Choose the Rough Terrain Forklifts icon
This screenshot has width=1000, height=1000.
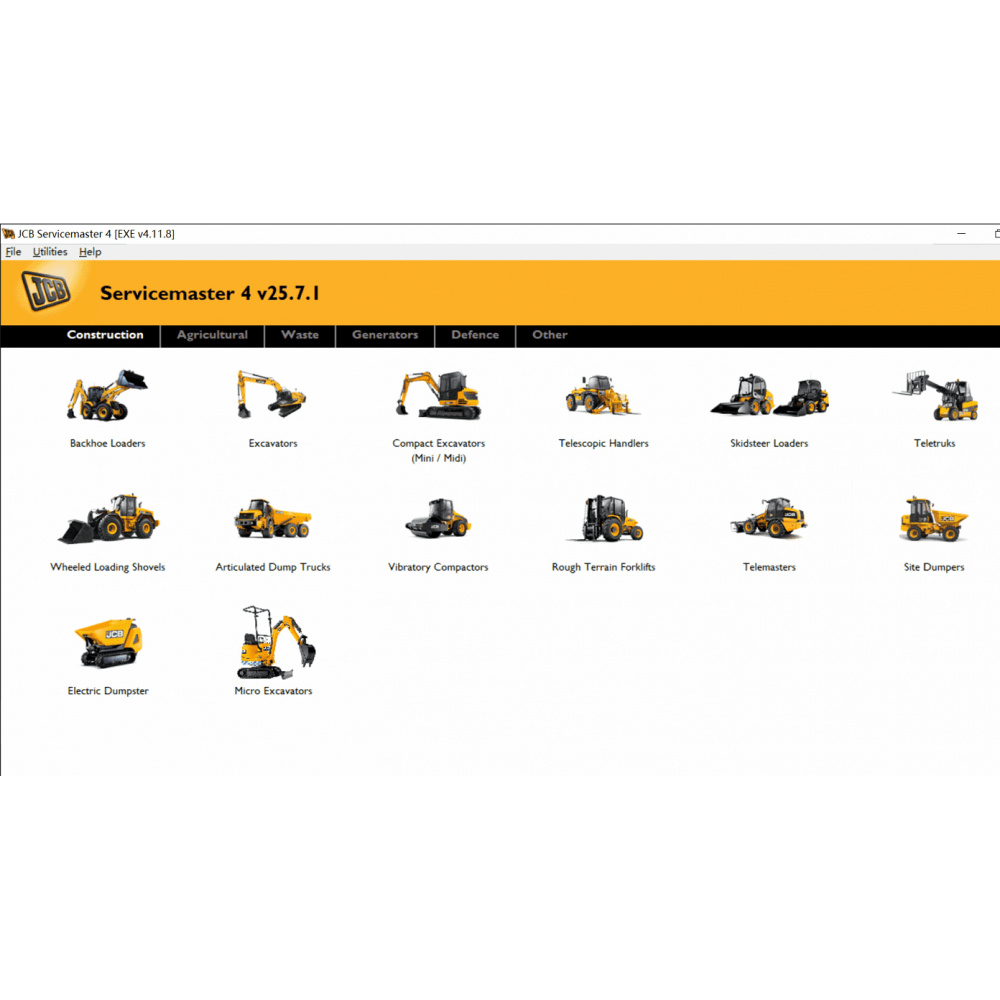[605, 518]
